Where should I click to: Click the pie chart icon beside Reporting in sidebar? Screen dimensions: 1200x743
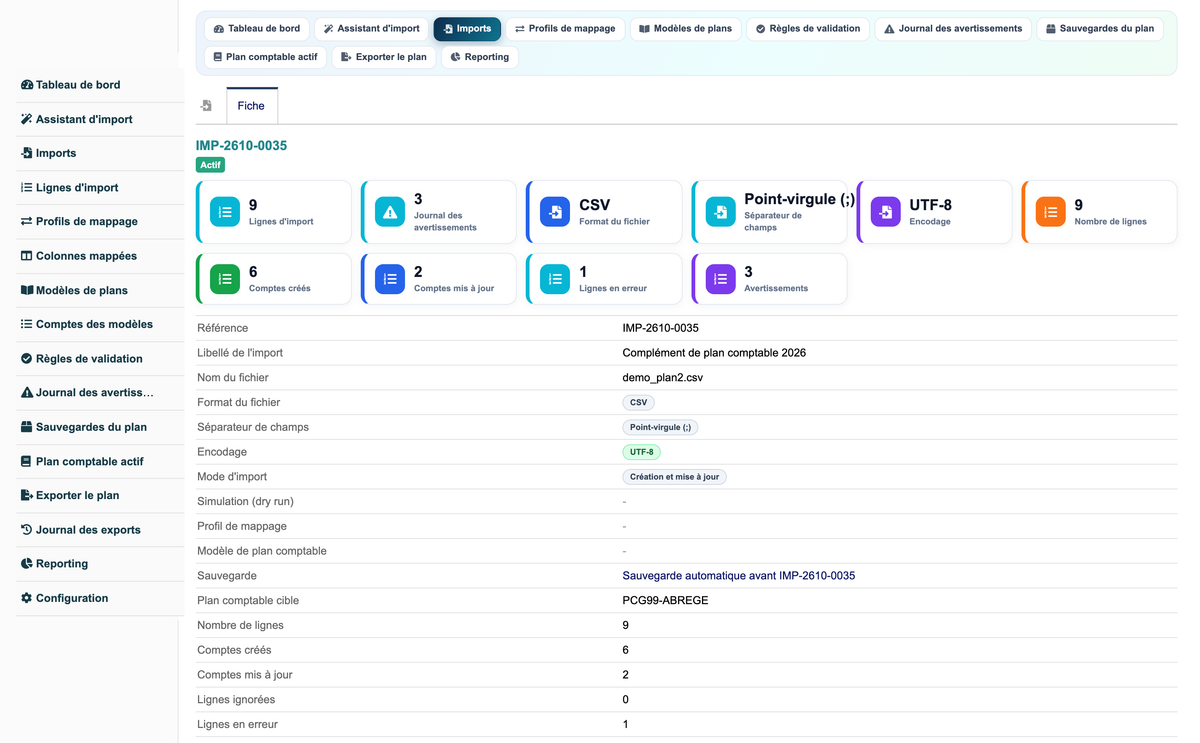27,563
